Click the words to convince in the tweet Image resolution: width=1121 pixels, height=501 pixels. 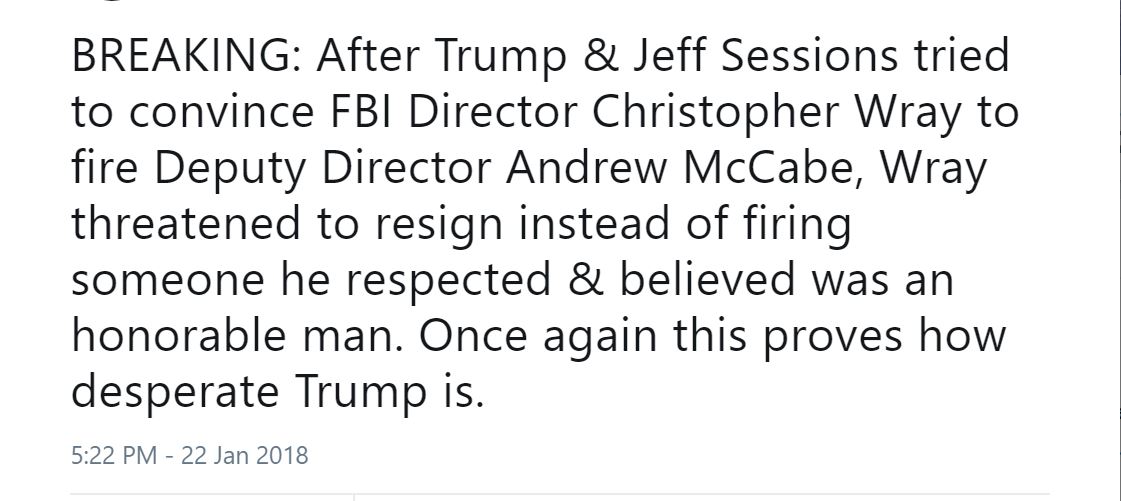[x=193, y=113]
